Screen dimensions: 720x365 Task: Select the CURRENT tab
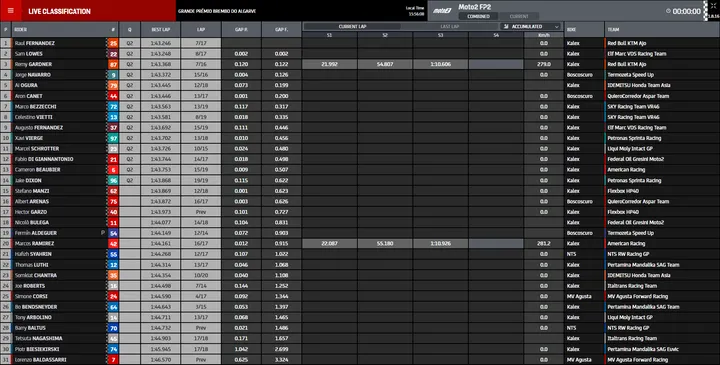pos(519,16)
